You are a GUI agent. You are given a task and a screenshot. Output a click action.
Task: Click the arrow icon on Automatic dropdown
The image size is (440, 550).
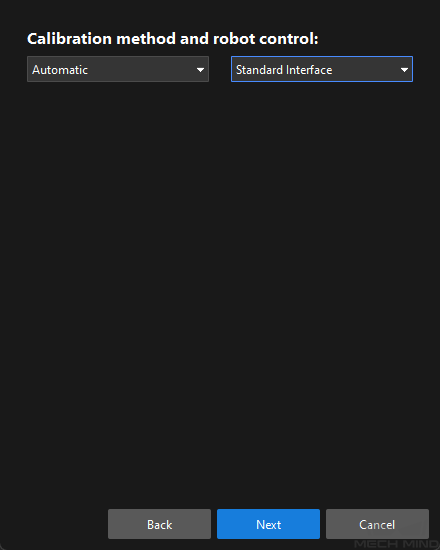click(x=200, y=70)
